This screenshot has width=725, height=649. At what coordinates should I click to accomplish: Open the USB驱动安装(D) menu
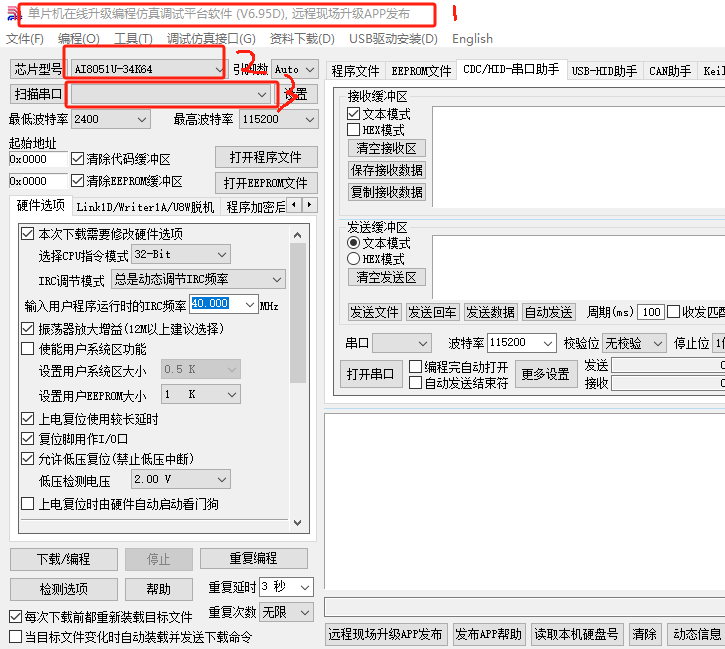[393, 39]
